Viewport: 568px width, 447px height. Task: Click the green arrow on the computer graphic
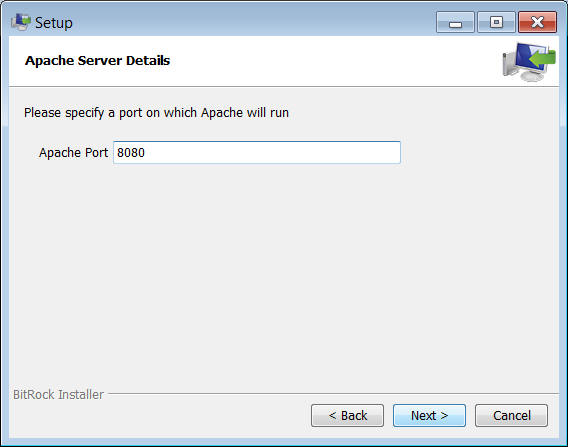click(x=542, y=59)
